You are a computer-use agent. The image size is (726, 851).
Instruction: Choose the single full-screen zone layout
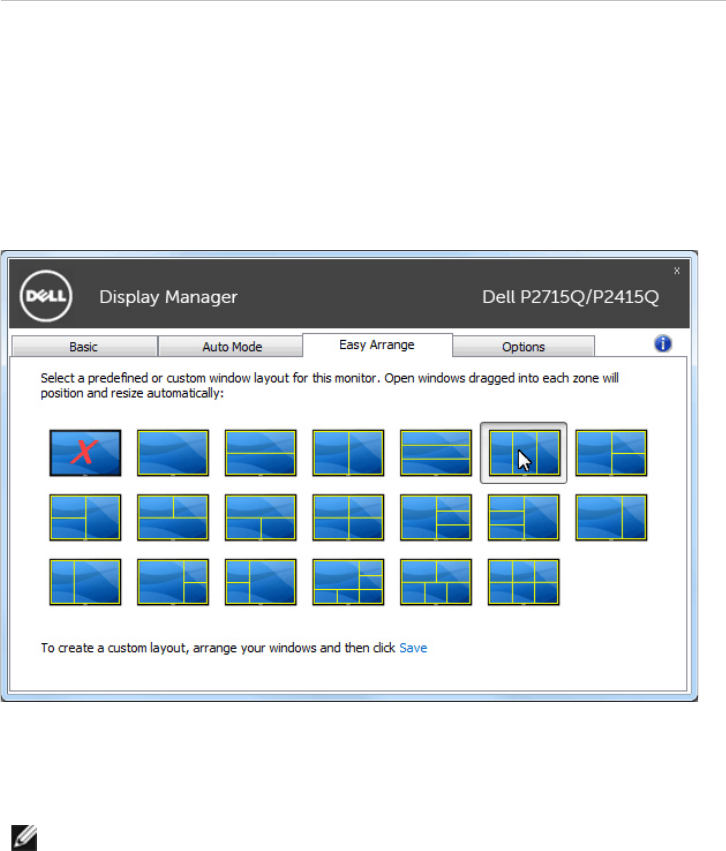(173, 453)
